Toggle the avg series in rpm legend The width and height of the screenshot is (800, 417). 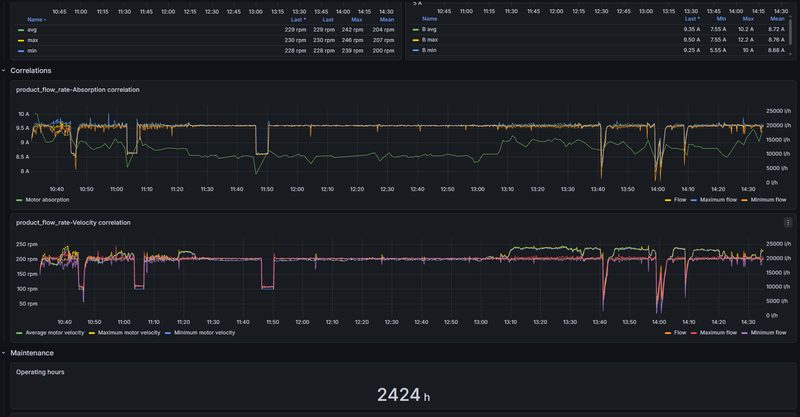click(32, 30)
